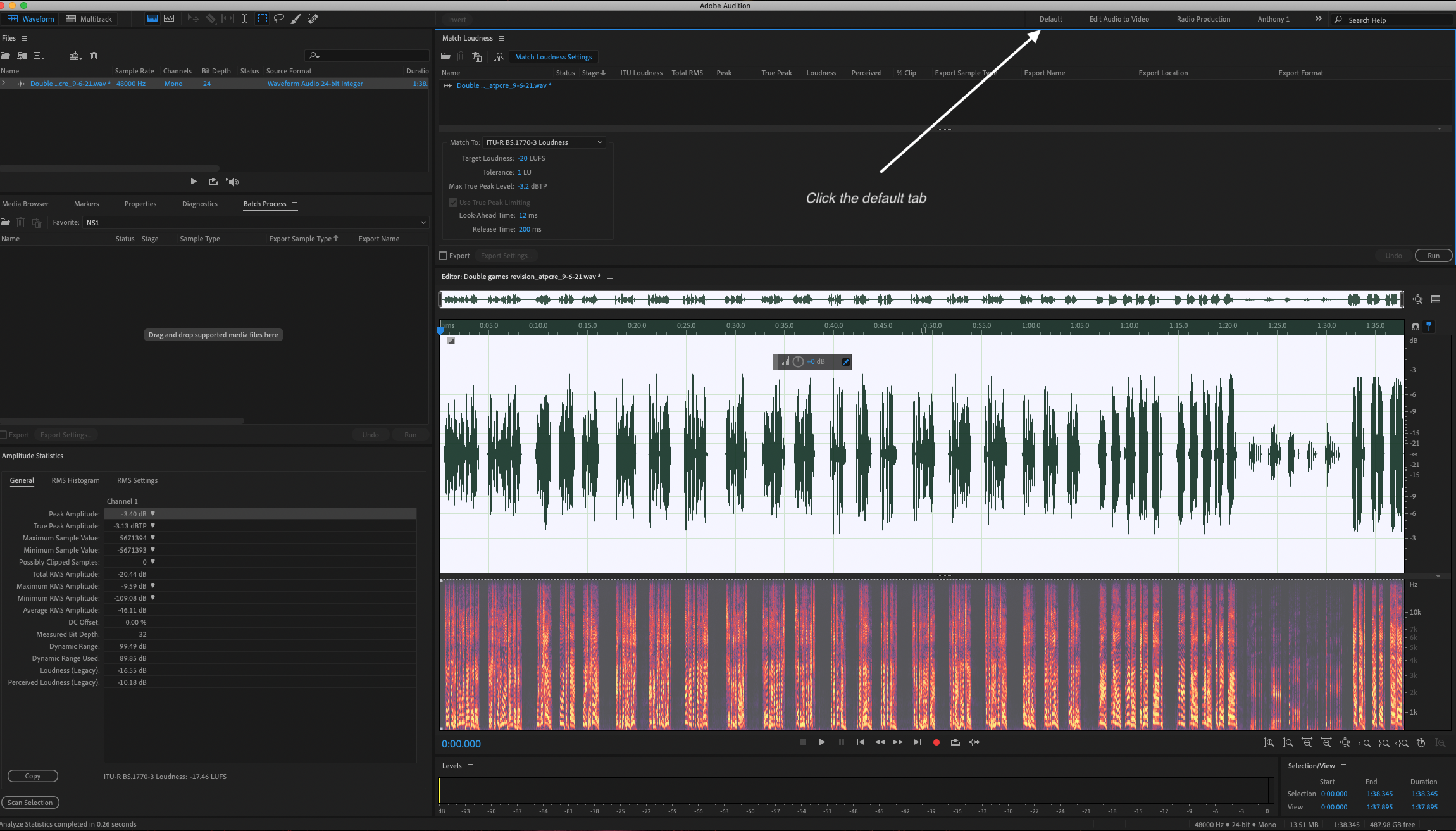Select the Lasso selection tool
This screenshot has width=1456, height=831.
click(x=278, y=18)
